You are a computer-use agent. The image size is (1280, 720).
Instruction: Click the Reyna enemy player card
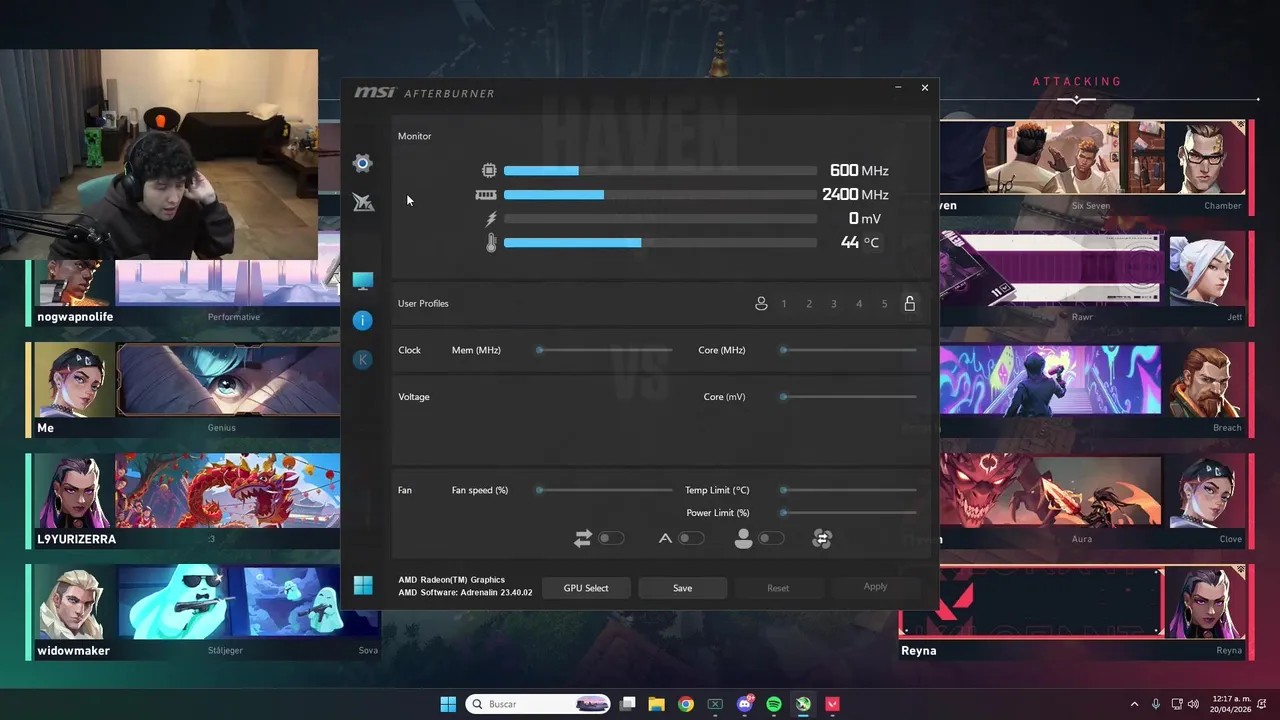tap(1075, 612)
